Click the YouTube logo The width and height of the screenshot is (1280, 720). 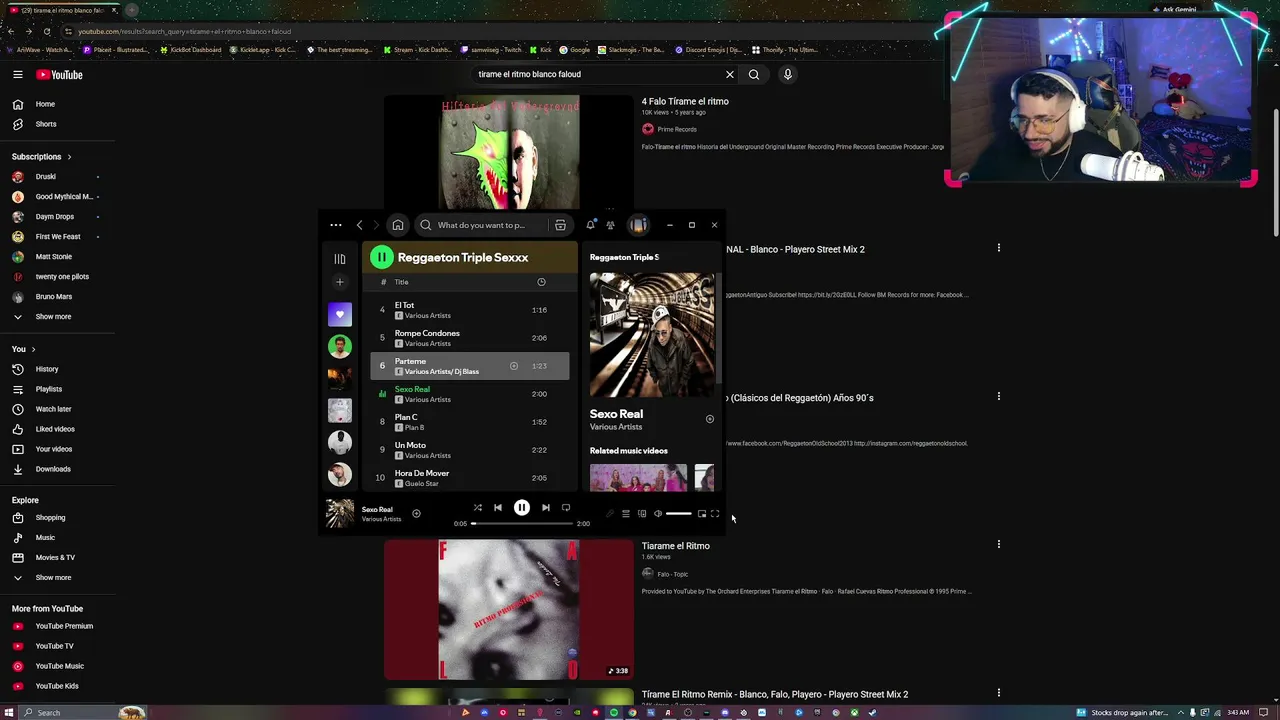click(x=59, y=75)
